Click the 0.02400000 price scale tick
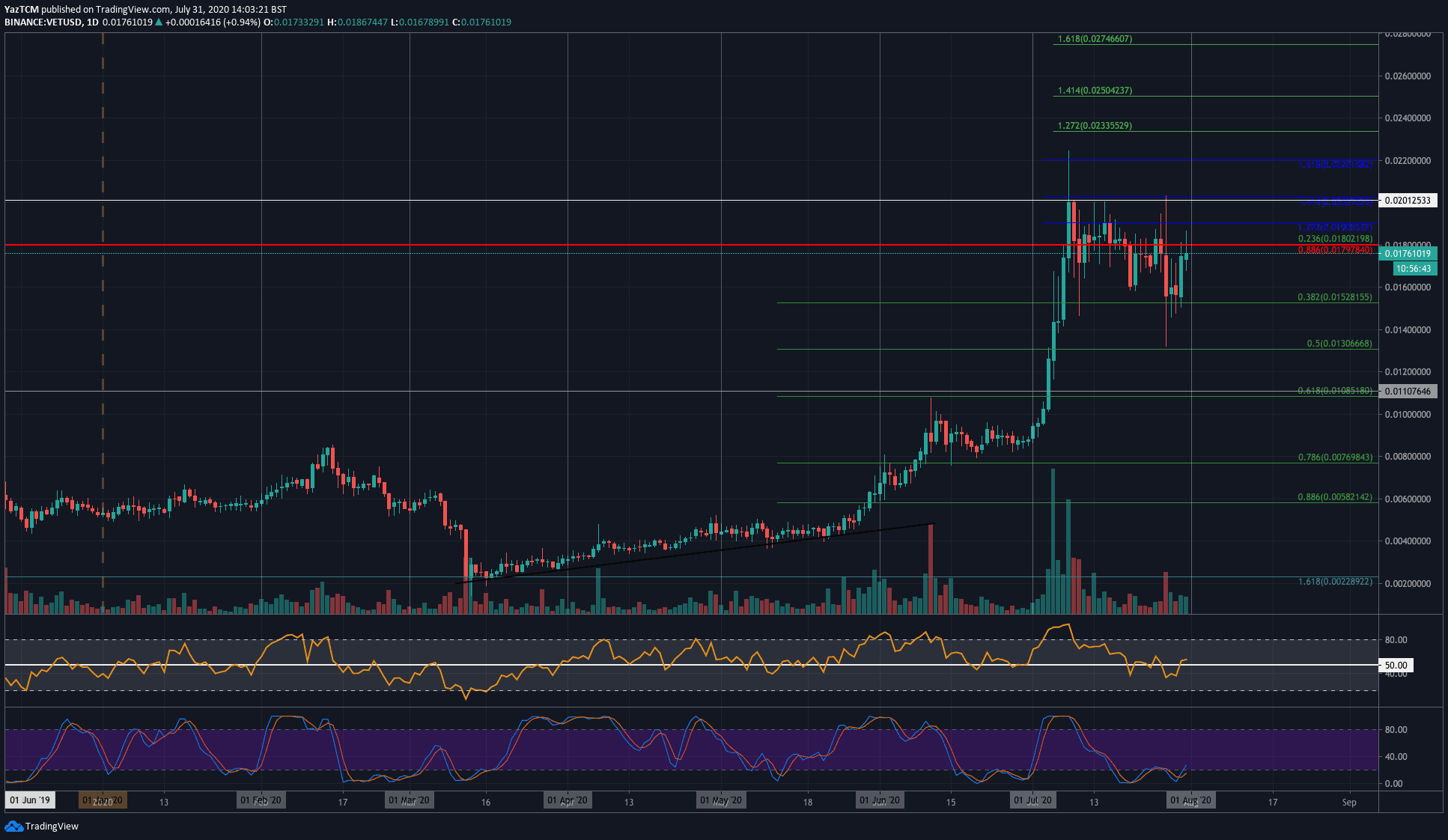1448x840 pixels. pyautogui.click(x=1408, y=118)
